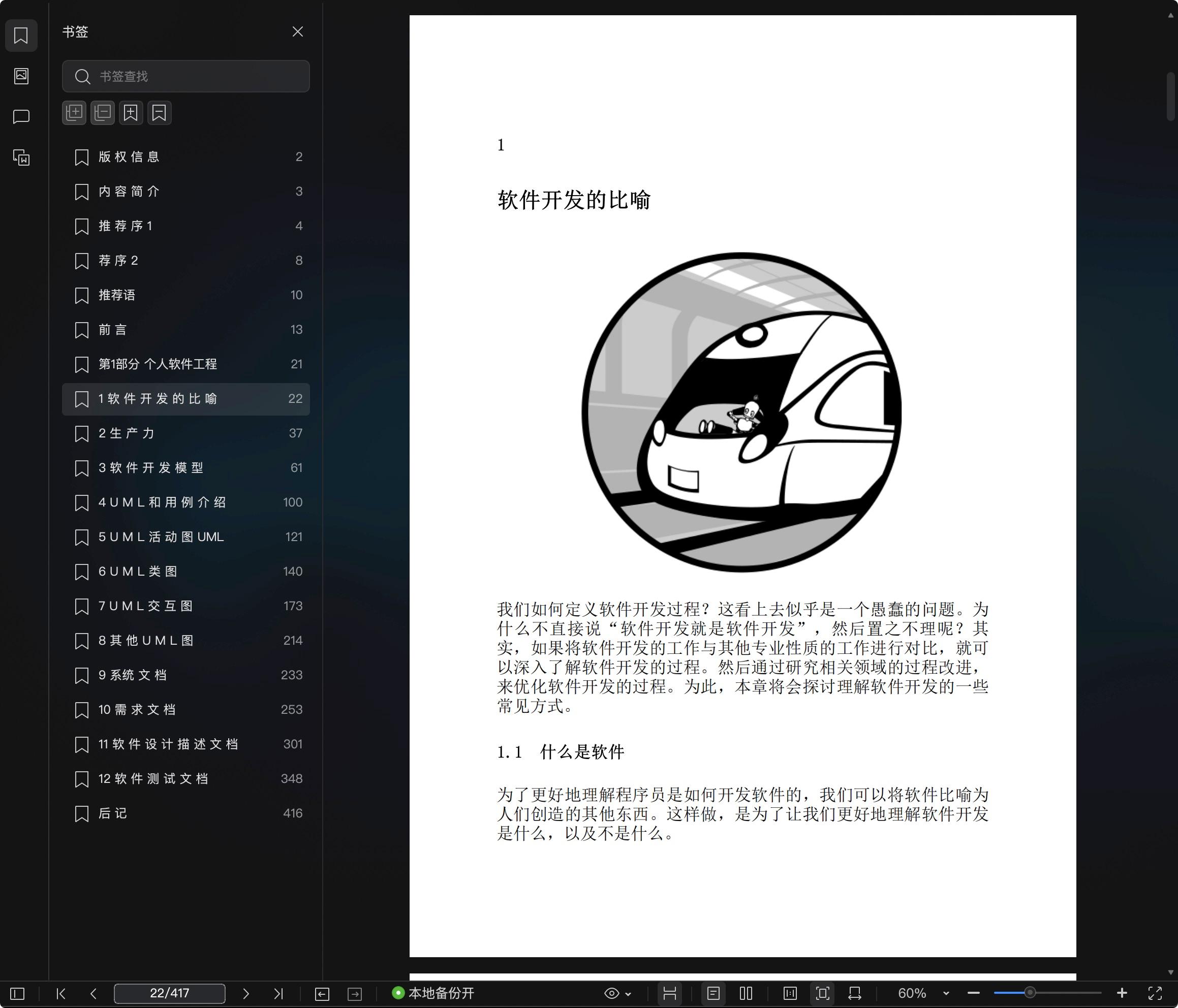
Task: Click the bookmark delete icon in panel toolbar
Action: point(159,113)
